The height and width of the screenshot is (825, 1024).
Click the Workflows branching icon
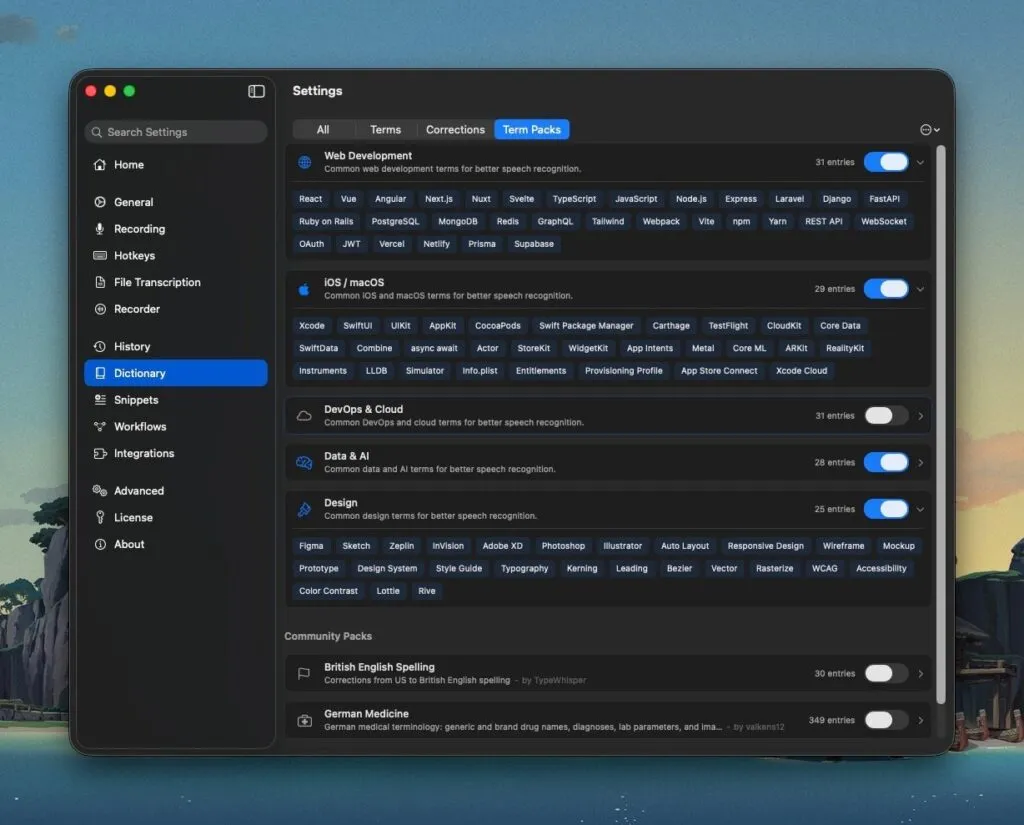coord(100,427)
